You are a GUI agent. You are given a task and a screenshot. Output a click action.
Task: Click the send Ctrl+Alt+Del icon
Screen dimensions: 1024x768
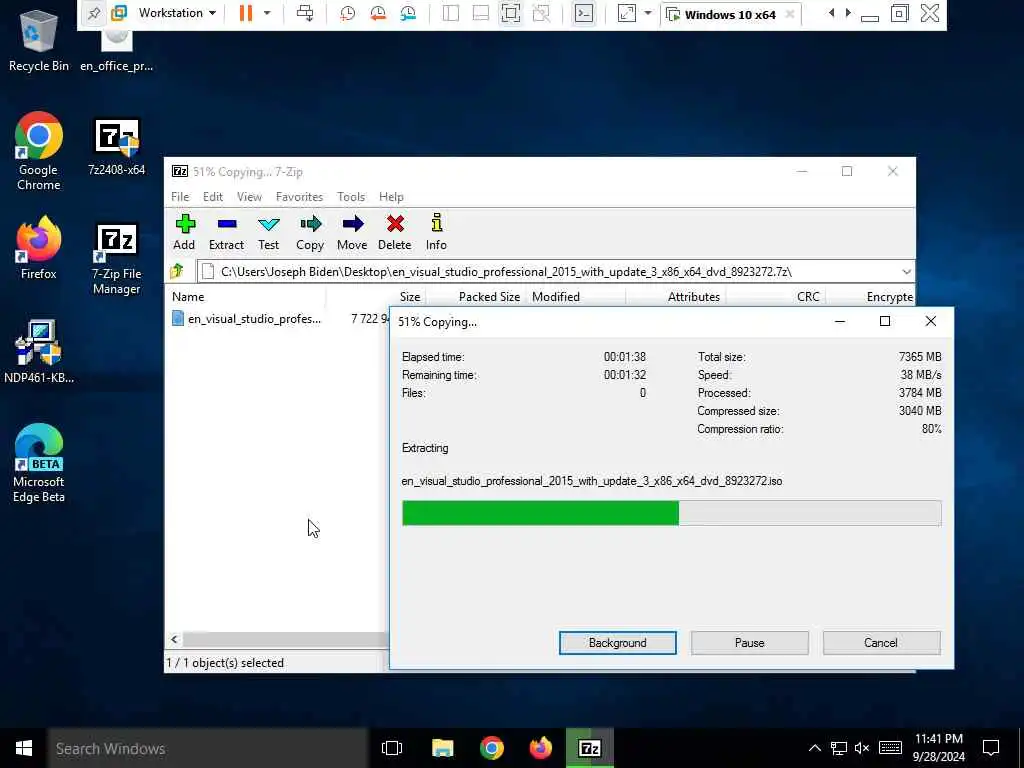click(304, 13)
